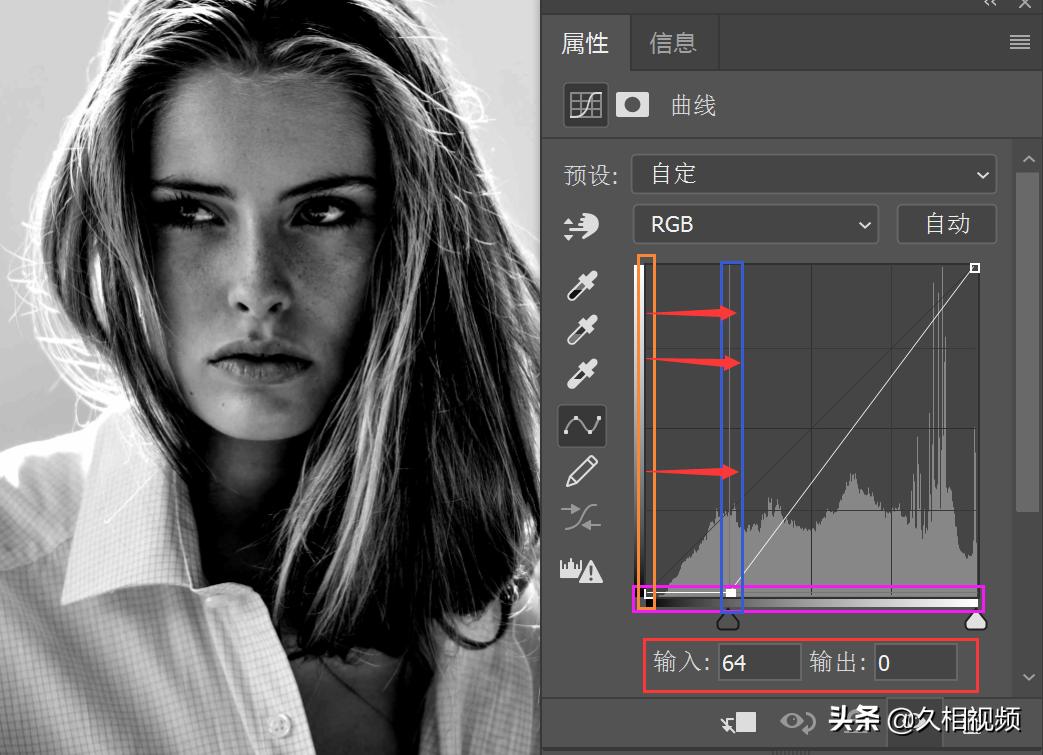Select the black point eyedropper

pyautogui.click(x=582, y=285)
